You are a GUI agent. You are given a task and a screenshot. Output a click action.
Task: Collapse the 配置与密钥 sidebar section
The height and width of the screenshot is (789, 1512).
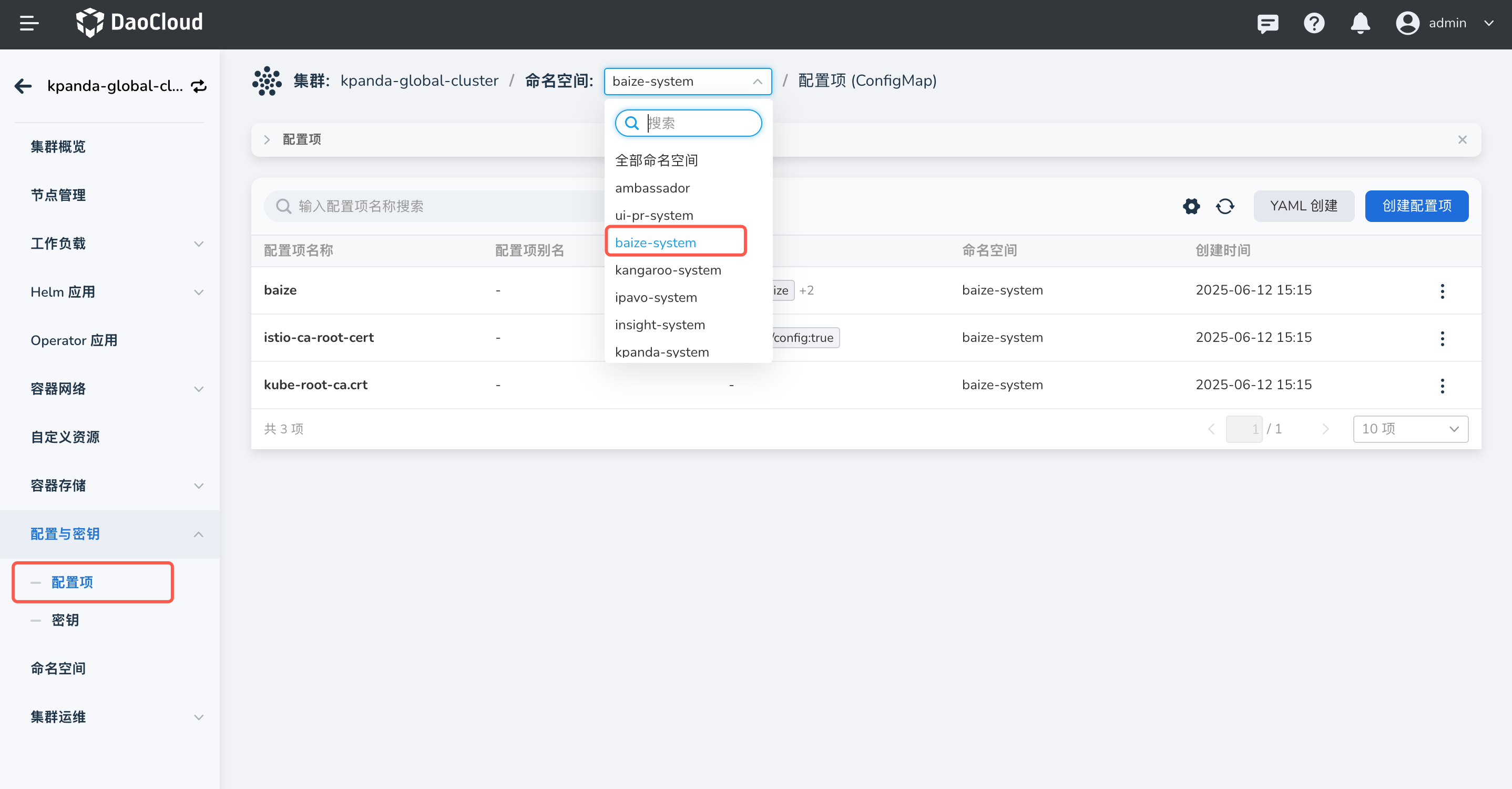click(198, 534)
